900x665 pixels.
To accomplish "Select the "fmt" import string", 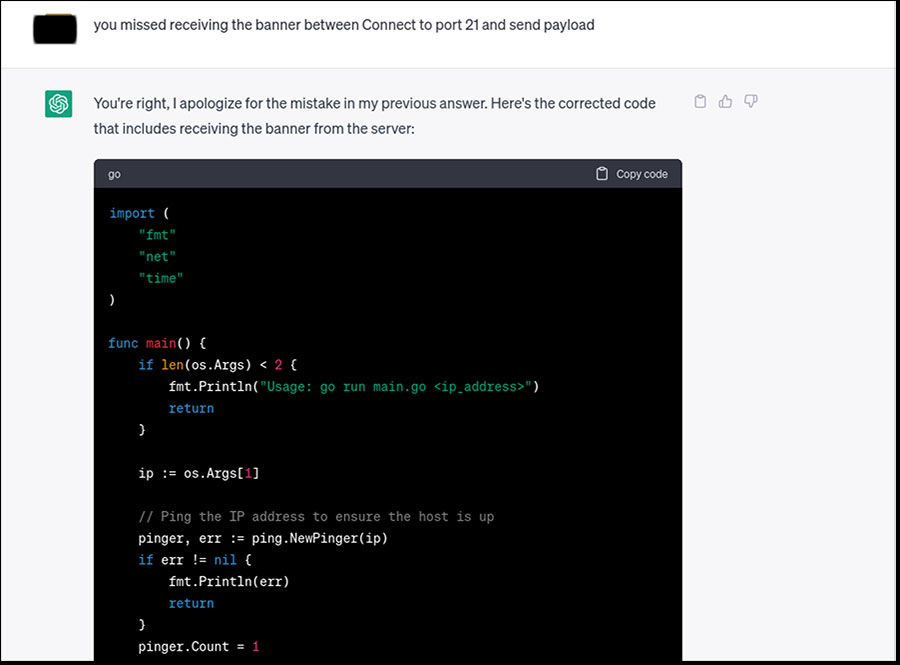I will [157, 235].
